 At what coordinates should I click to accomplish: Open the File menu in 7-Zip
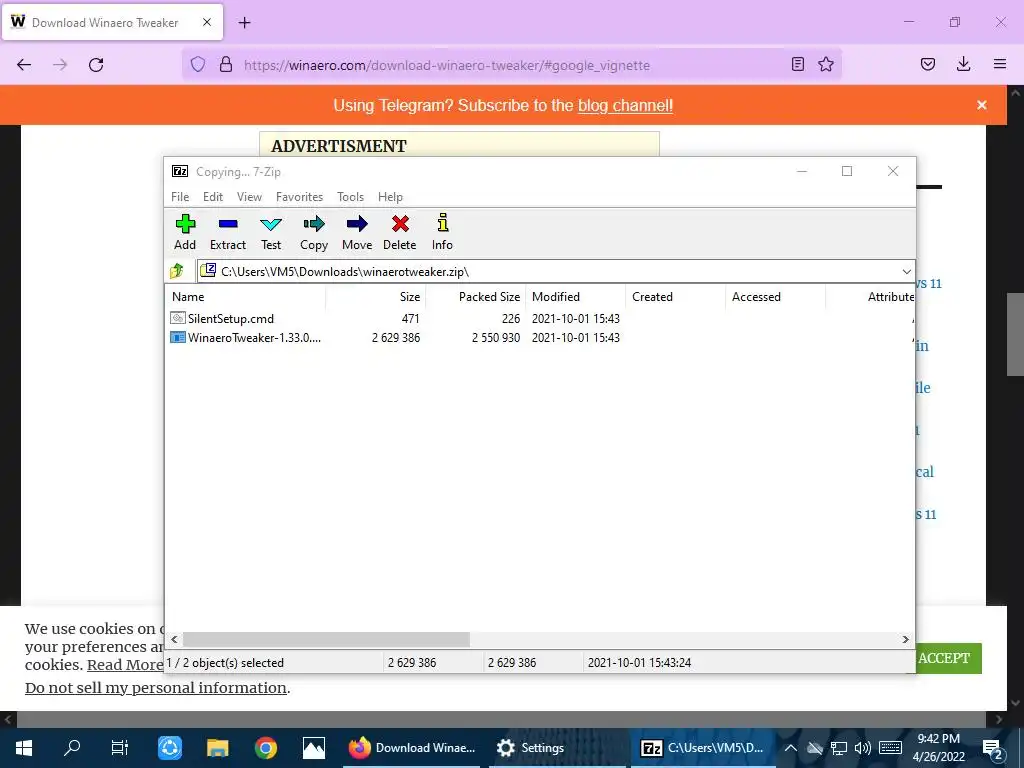[x=180, y=197]
